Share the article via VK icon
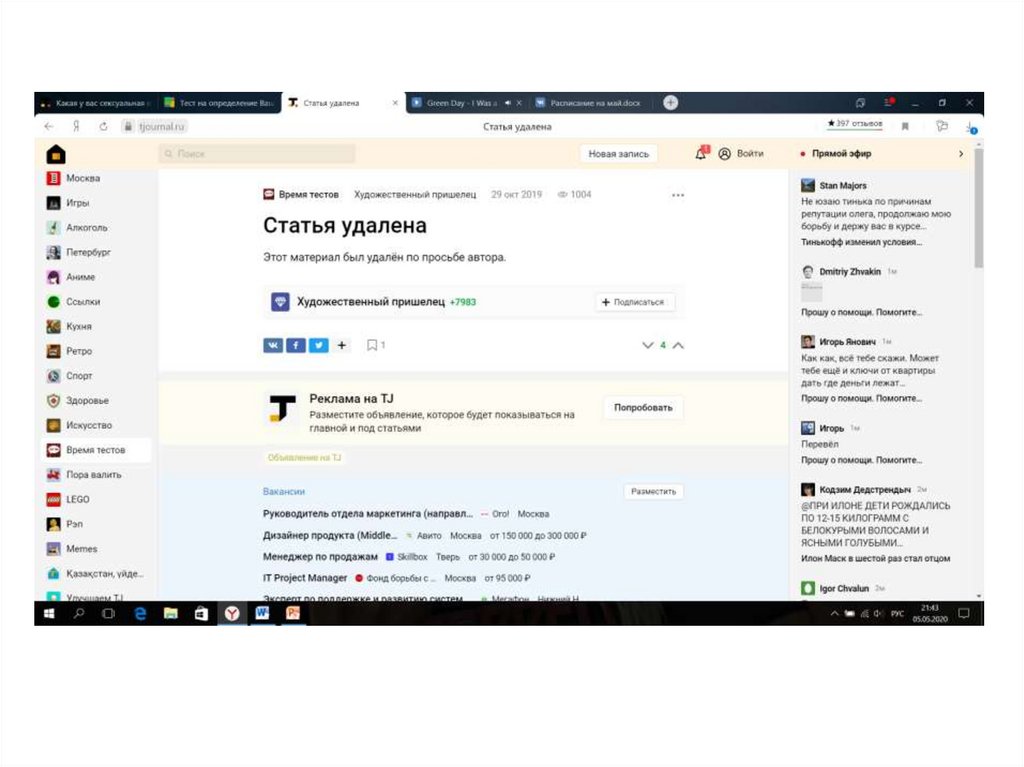The width and height of the screenshot is (1024, 767). pyautogui.click(x=273, y=345)
